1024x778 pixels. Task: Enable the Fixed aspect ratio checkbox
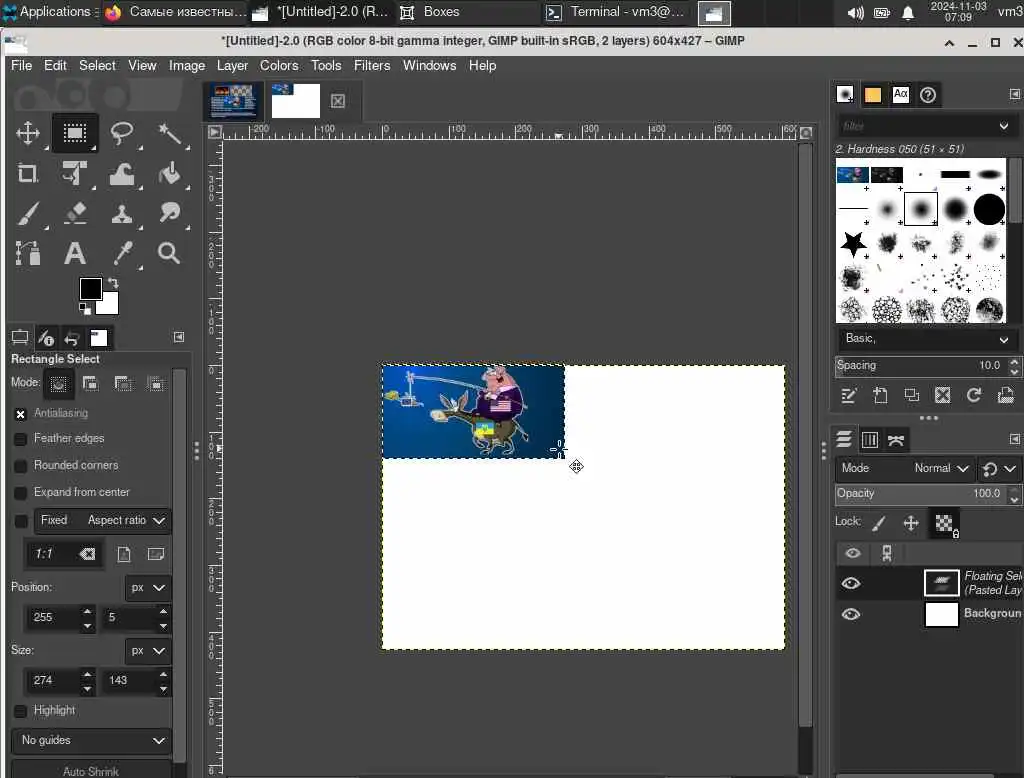coord(20,521)
